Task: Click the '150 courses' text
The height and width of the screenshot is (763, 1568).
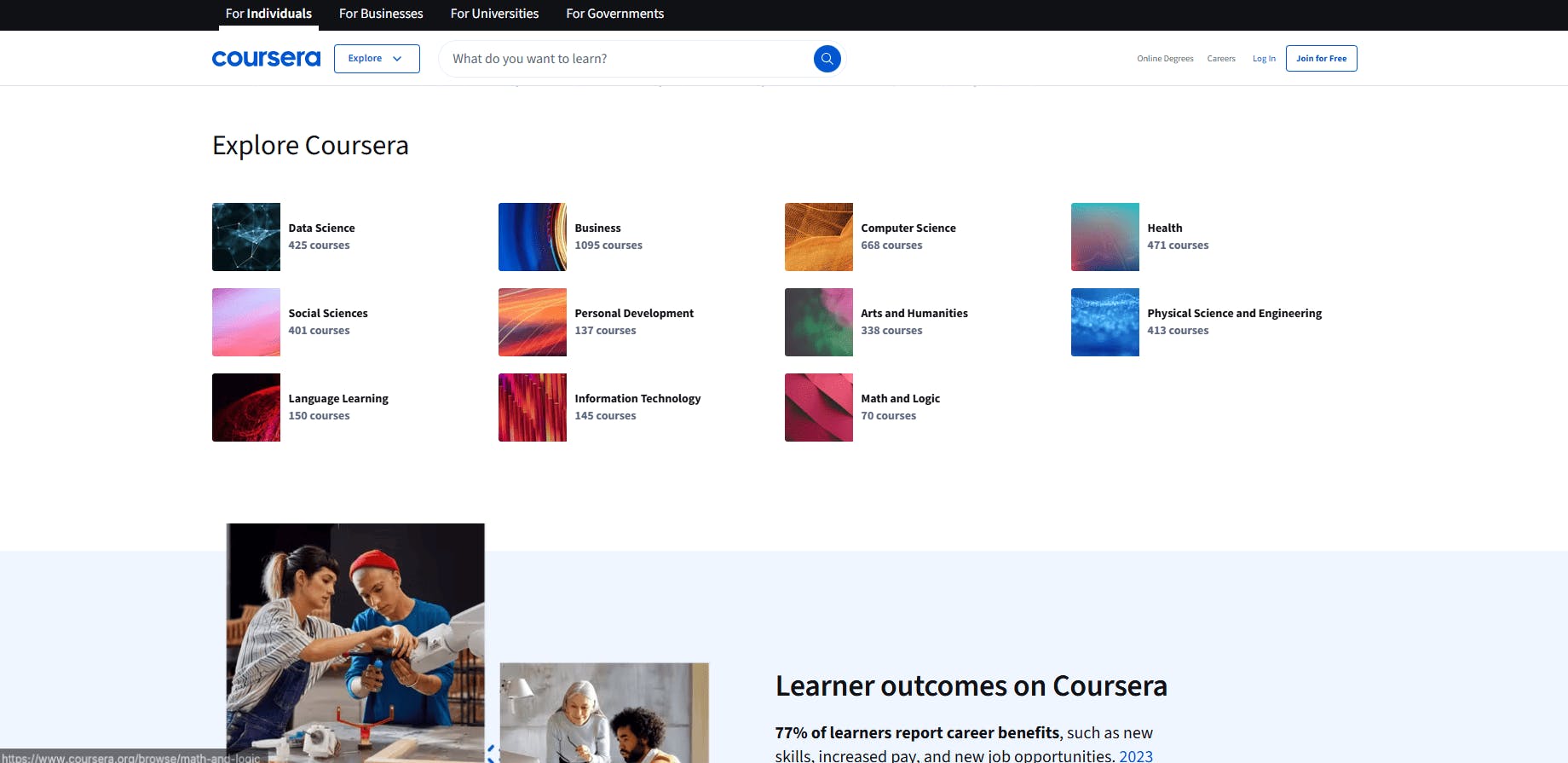Action: tap(319, 416)
